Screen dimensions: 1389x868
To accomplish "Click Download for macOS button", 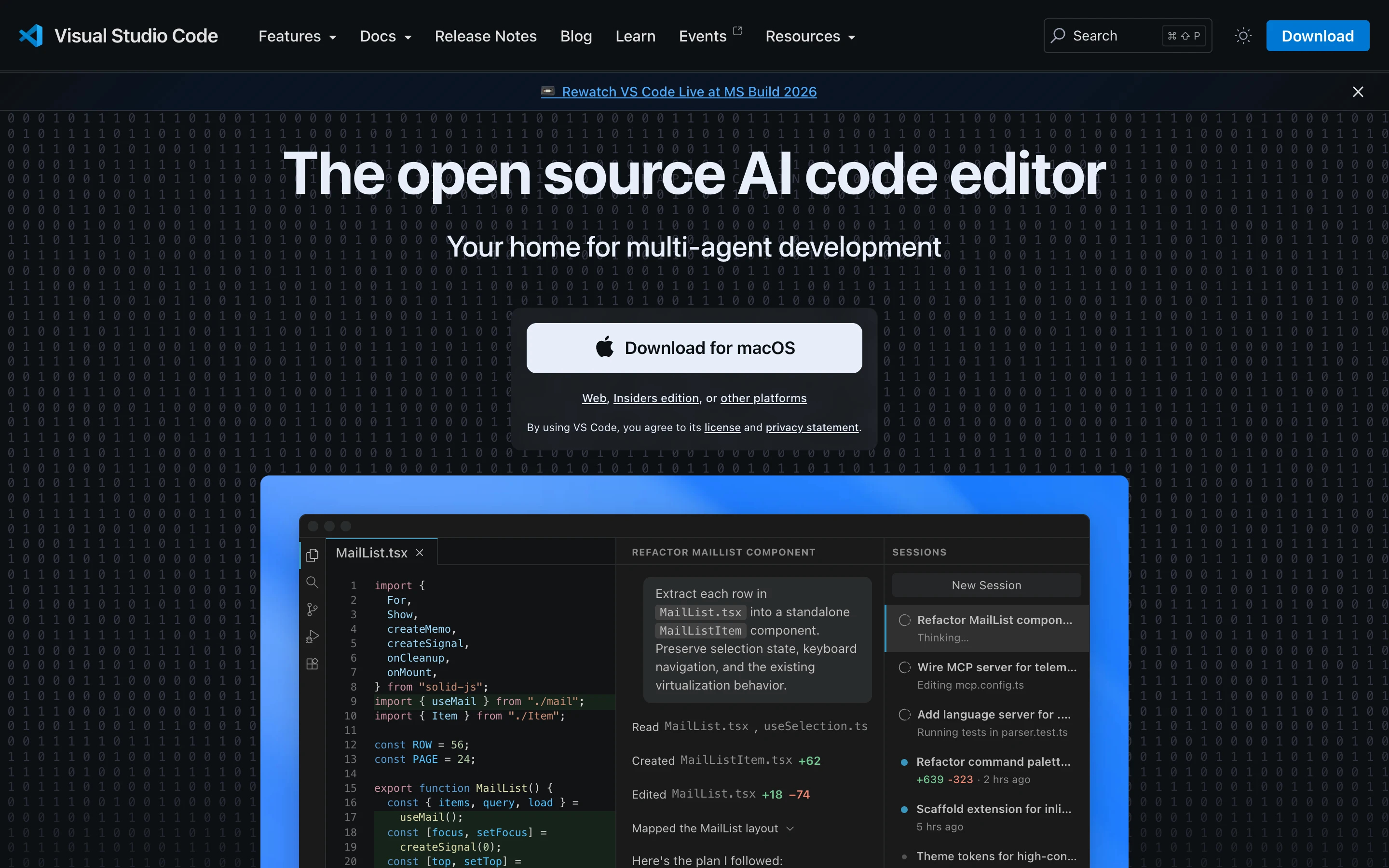I will [694, 348].
